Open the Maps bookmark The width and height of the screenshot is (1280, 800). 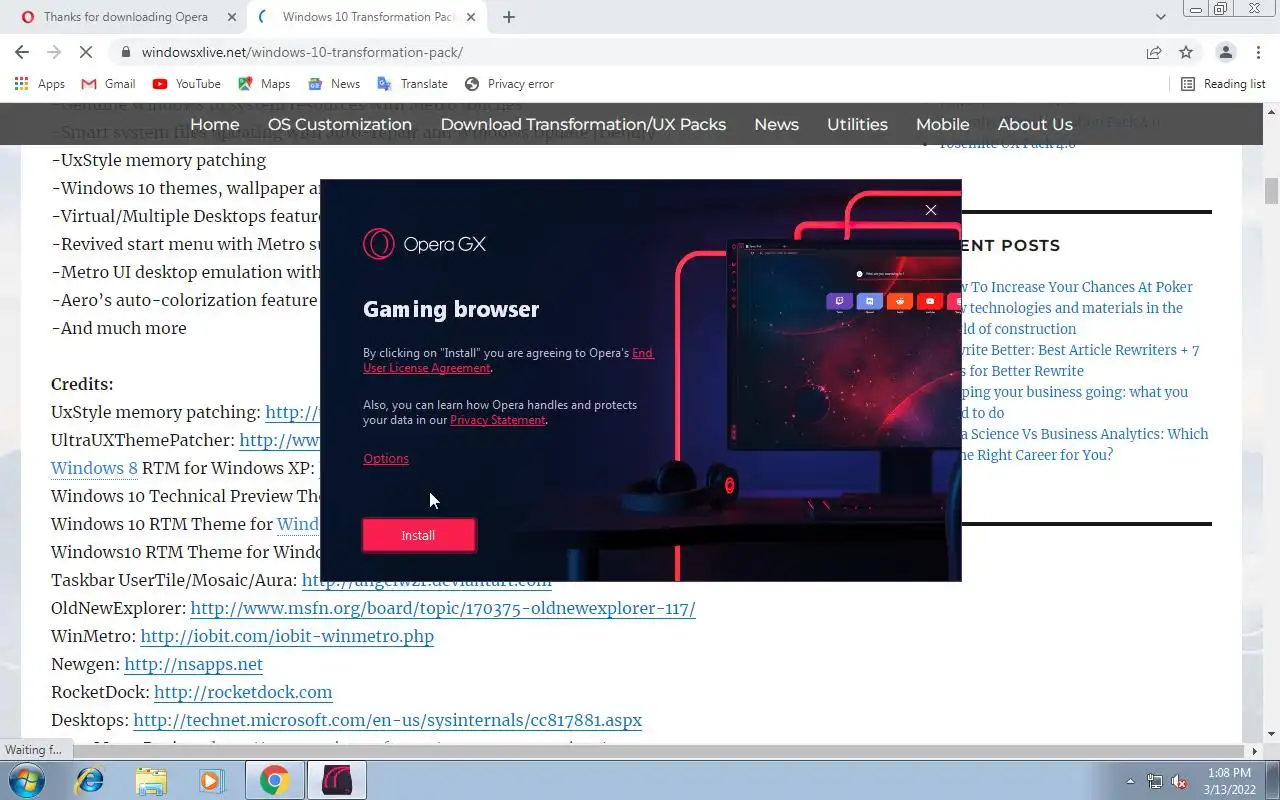pyautogui.click(x=264, y=84)
